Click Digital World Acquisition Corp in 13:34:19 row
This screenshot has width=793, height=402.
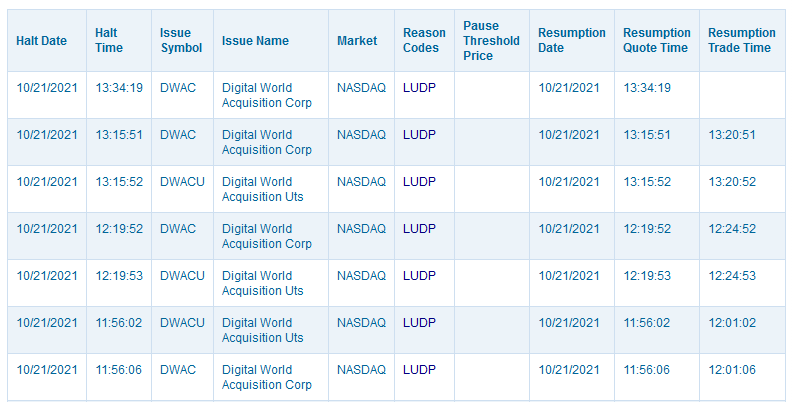[267, 95]
